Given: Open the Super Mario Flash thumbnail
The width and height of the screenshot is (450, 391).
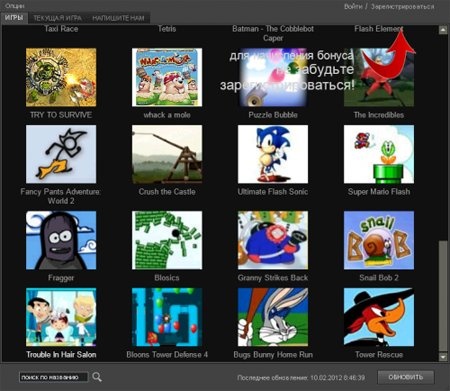Looking at the screenshot, I should (x=379, y=154).
